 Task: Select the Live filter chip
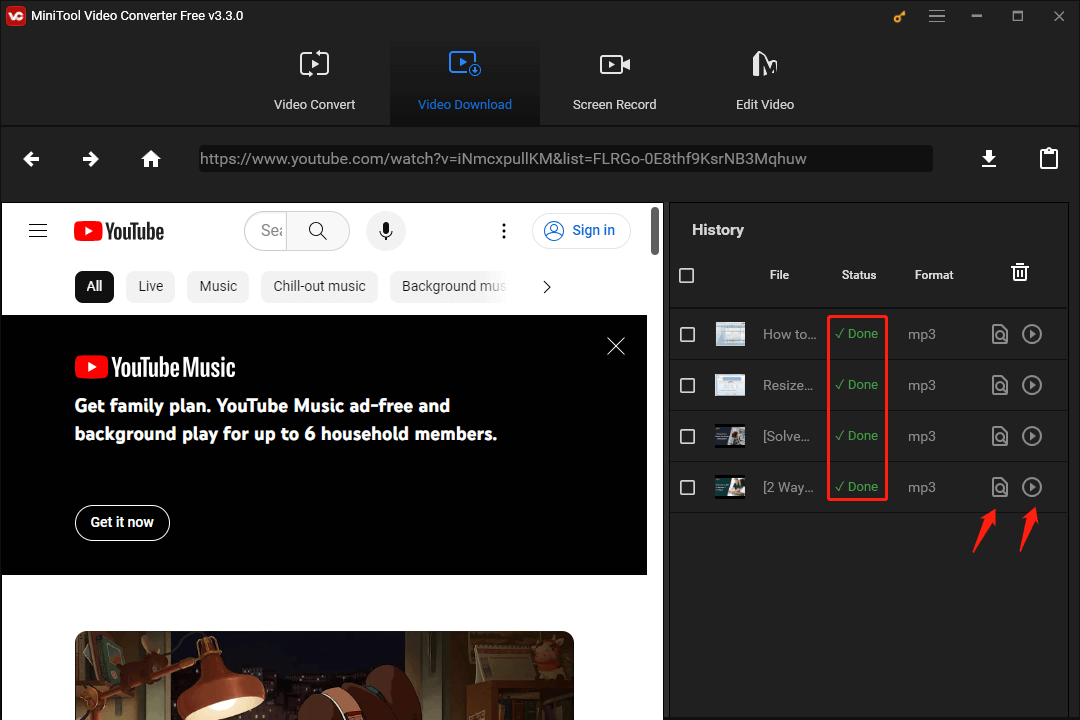click(150, 287)
